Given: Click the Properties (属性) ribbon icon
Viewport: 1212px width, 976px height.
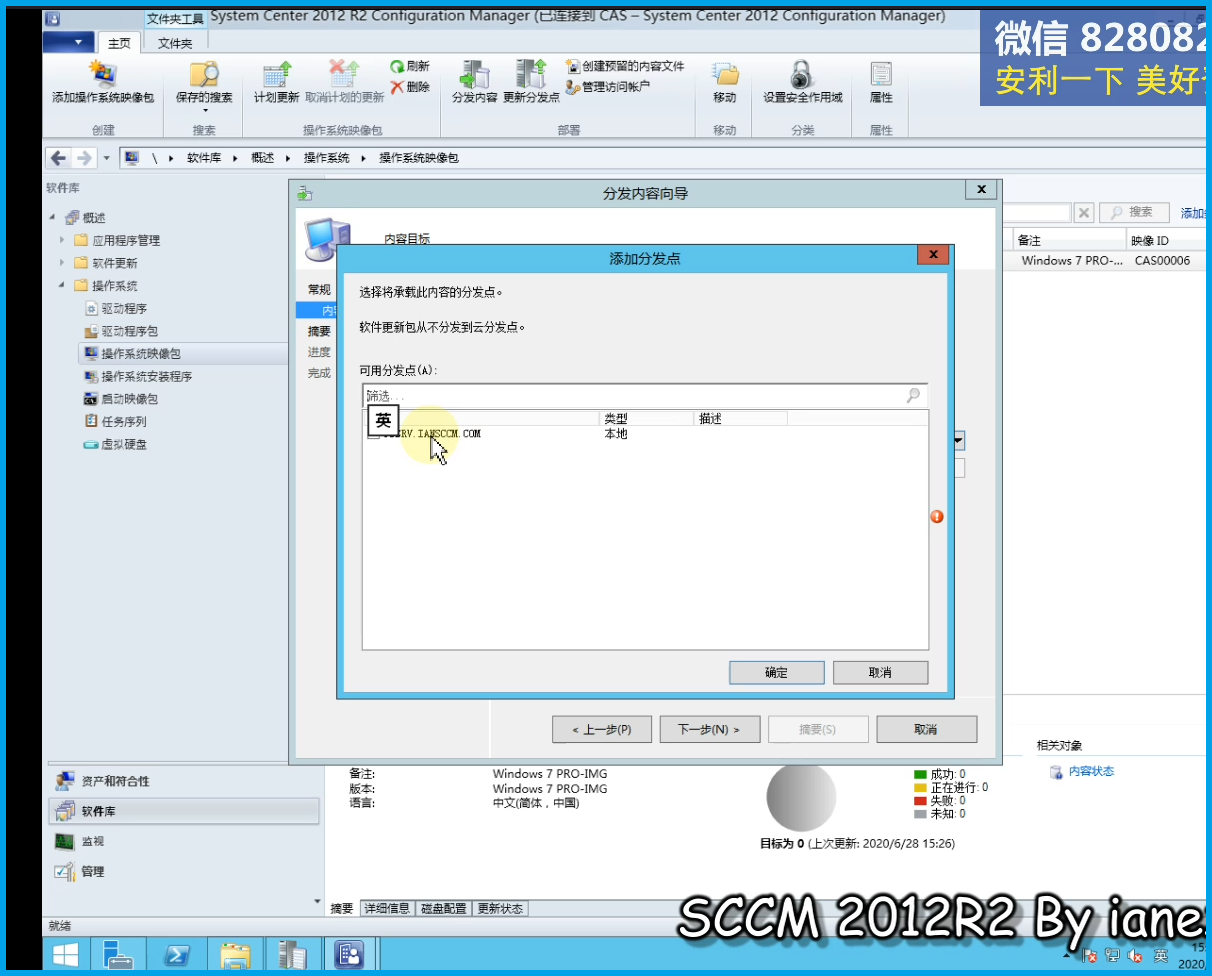Looking at the screenshot, I should point(881,82).
